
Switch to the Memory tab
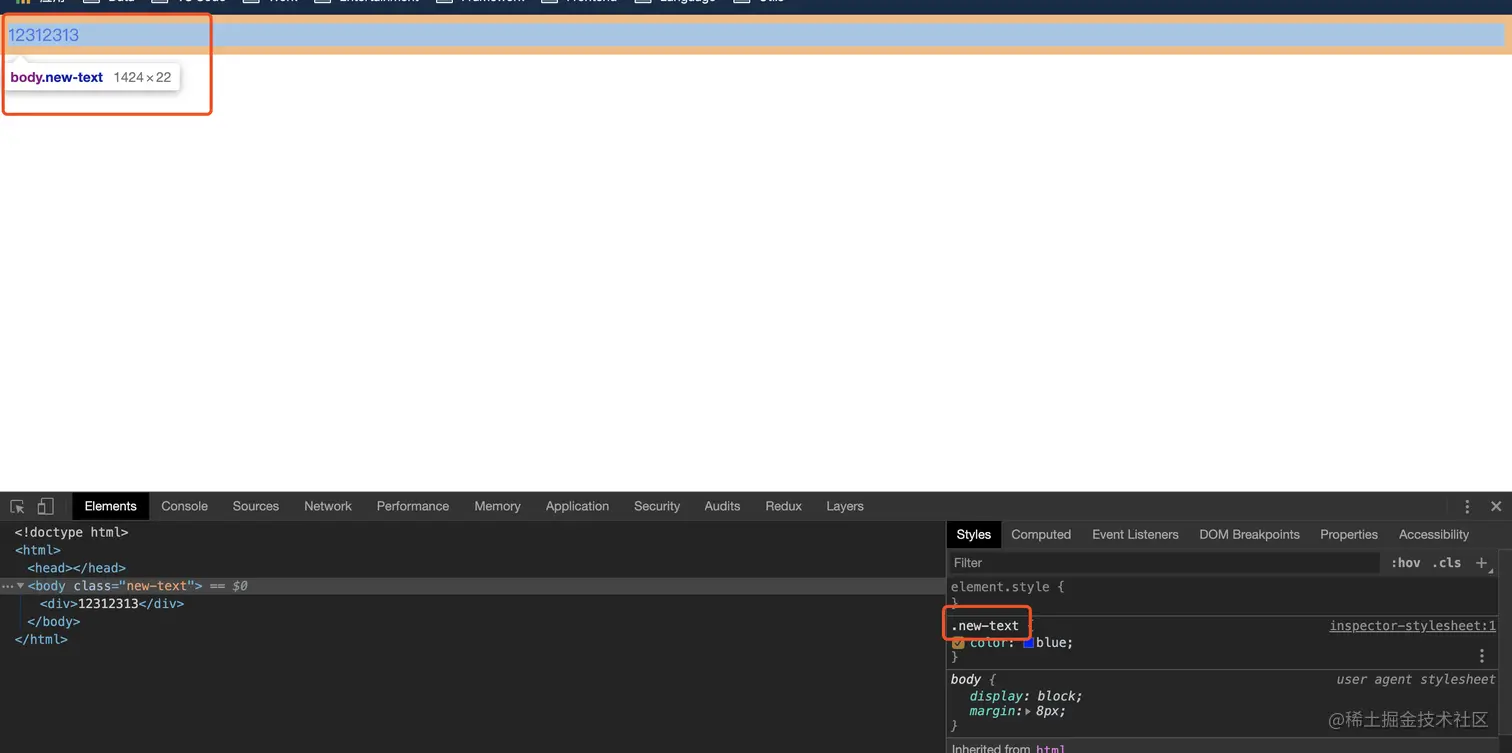498,506
